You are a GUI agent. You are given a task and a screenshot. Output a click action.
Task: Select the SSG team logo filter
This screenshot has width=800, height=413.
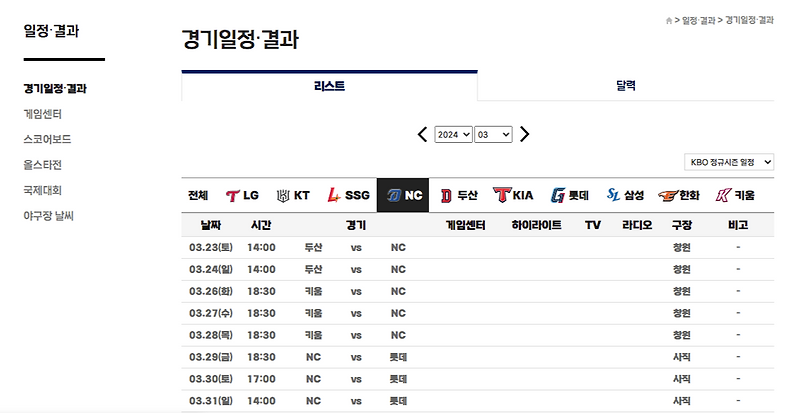(x=348, y=195)
